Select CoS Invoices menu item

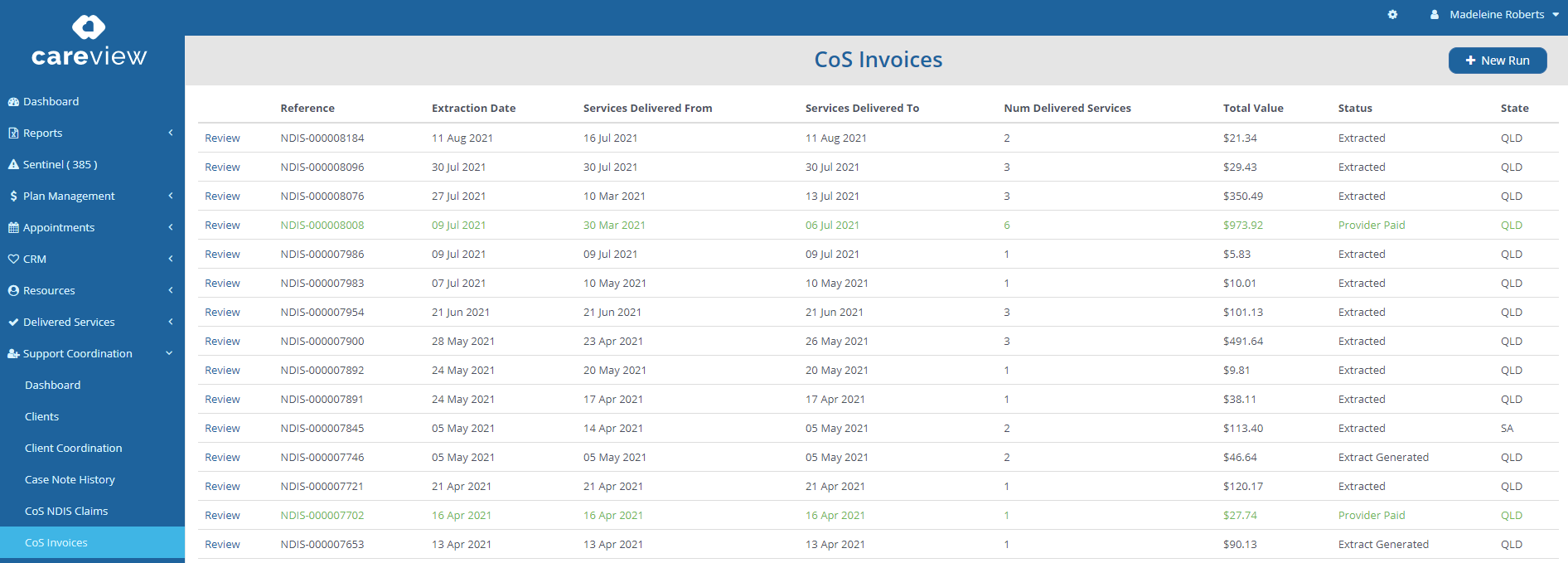pyautogui.click(x=92, y=543)
